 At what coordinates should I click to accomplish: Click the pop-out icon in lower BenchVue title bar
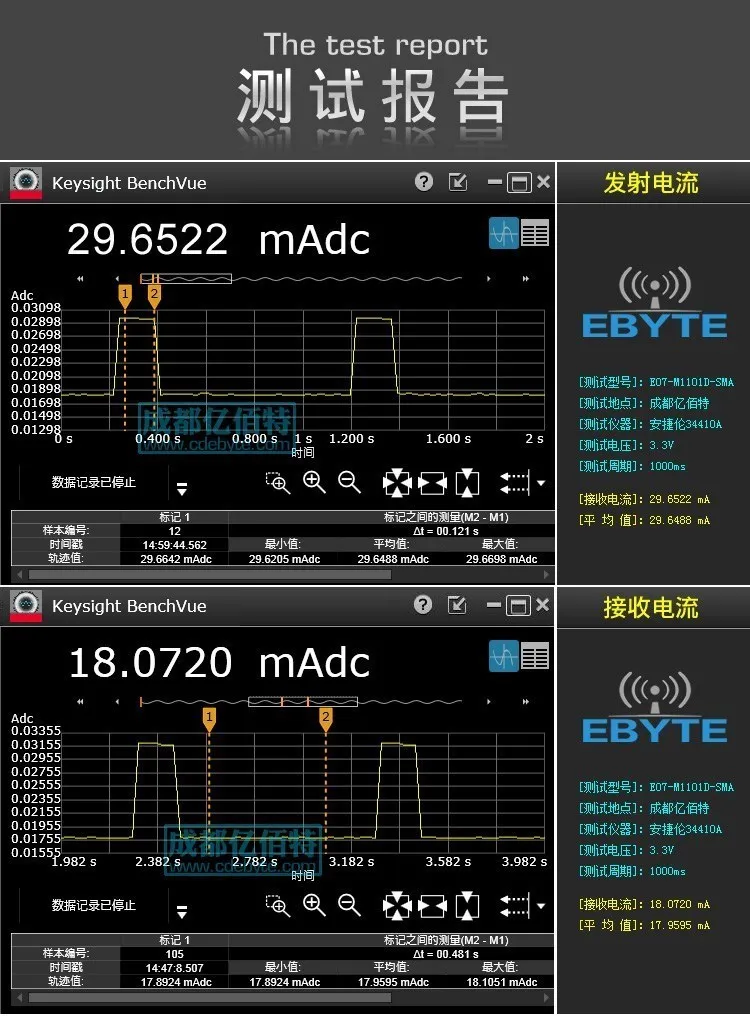click(458, 605)
